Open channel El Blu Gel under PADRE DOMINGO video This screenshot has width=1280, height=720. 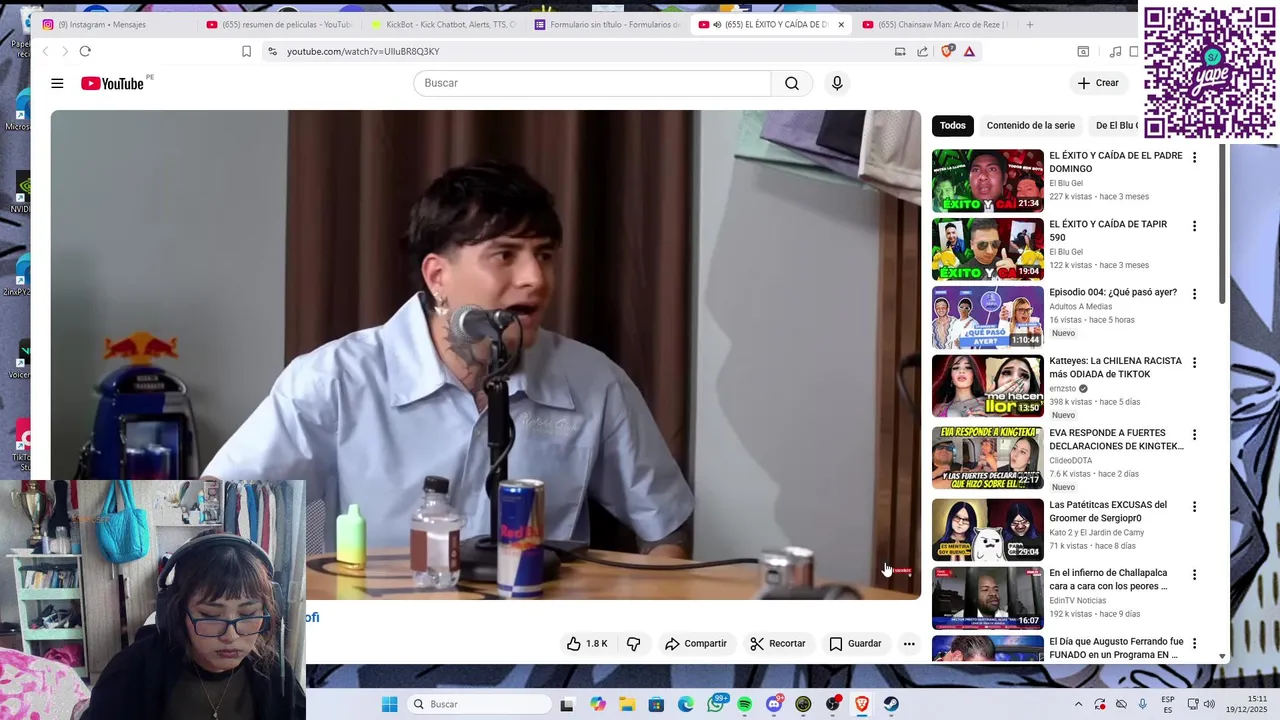point(1066,183)
